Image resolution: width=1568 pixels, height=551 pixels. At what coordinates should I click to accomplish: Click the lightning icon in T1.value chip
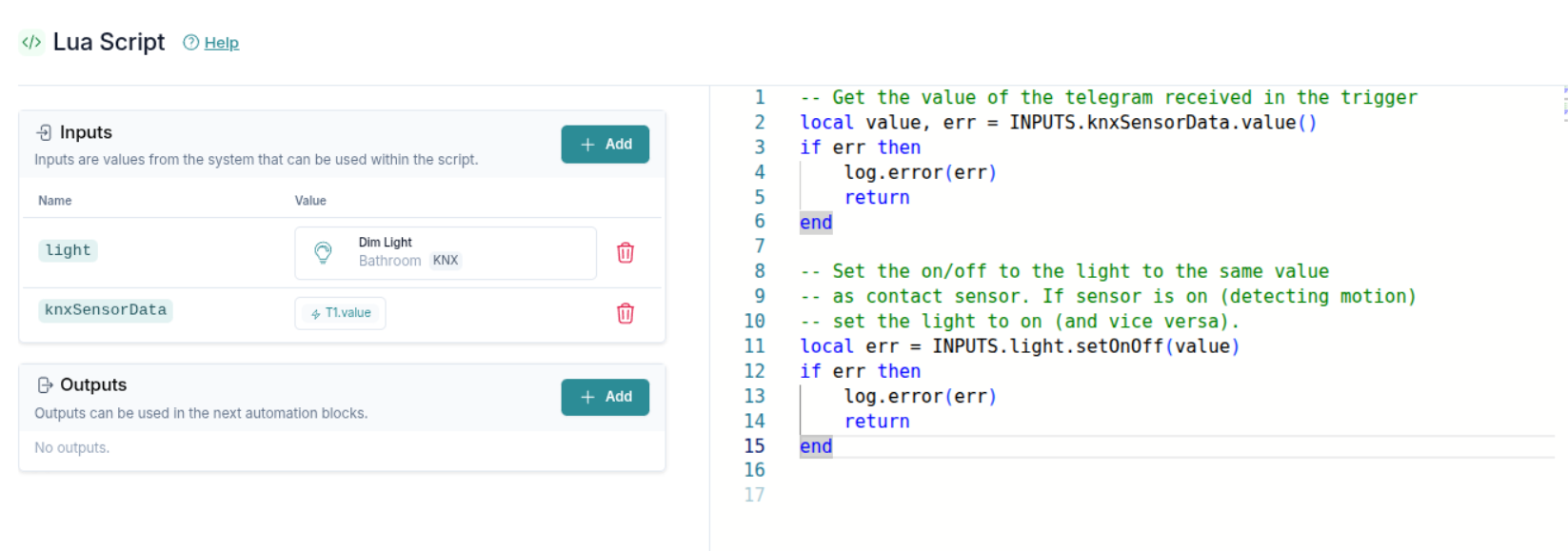[316, 314]
